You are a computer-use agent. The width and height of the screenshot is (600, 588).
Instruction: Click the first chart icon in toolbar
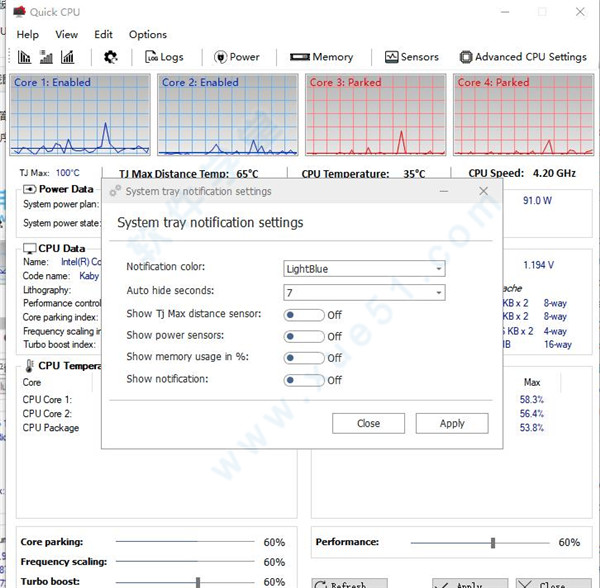(24, 57)
